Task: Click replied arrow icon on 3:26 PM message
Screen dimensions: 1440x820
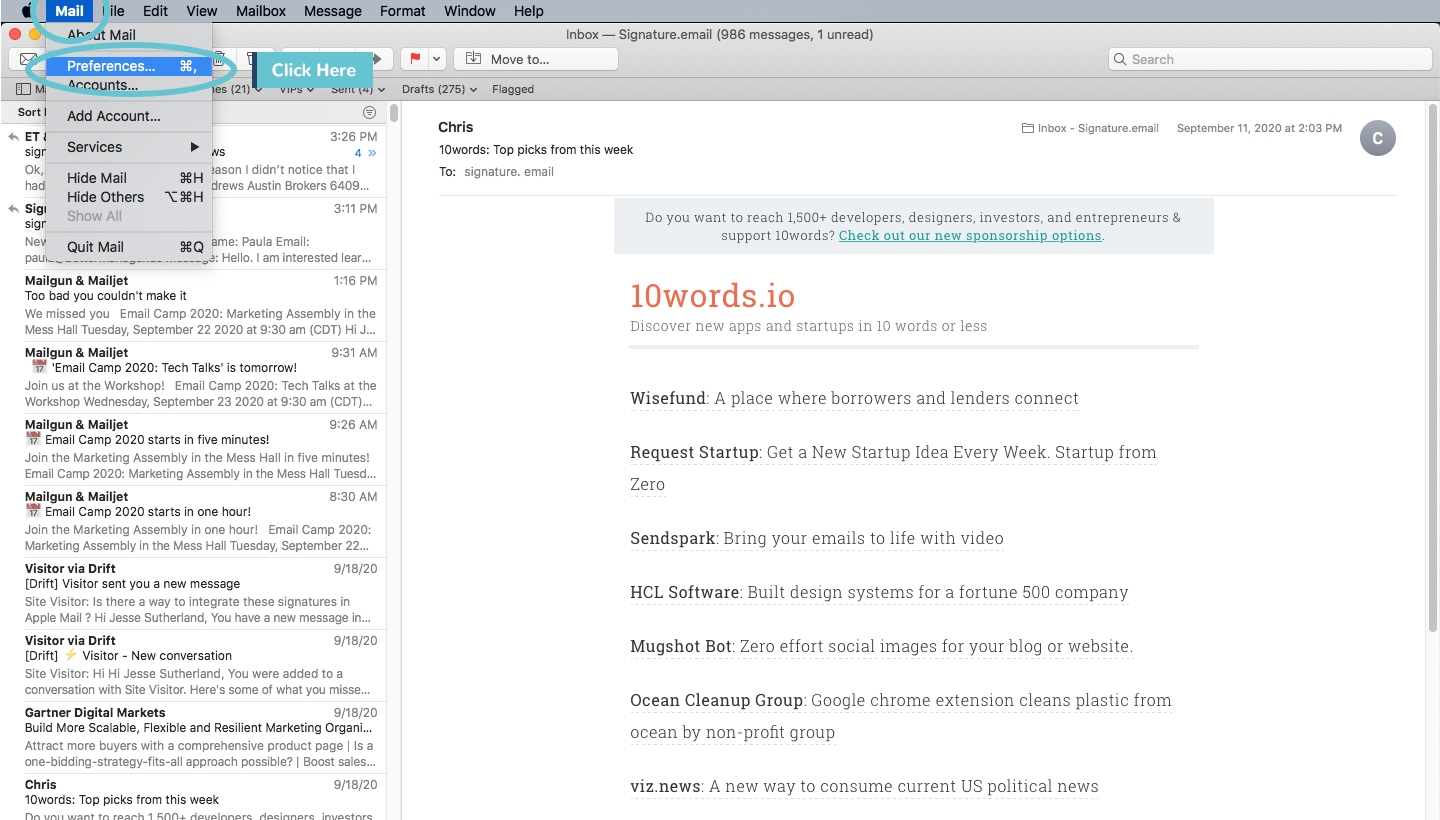Action: click(x=13, y=137)
